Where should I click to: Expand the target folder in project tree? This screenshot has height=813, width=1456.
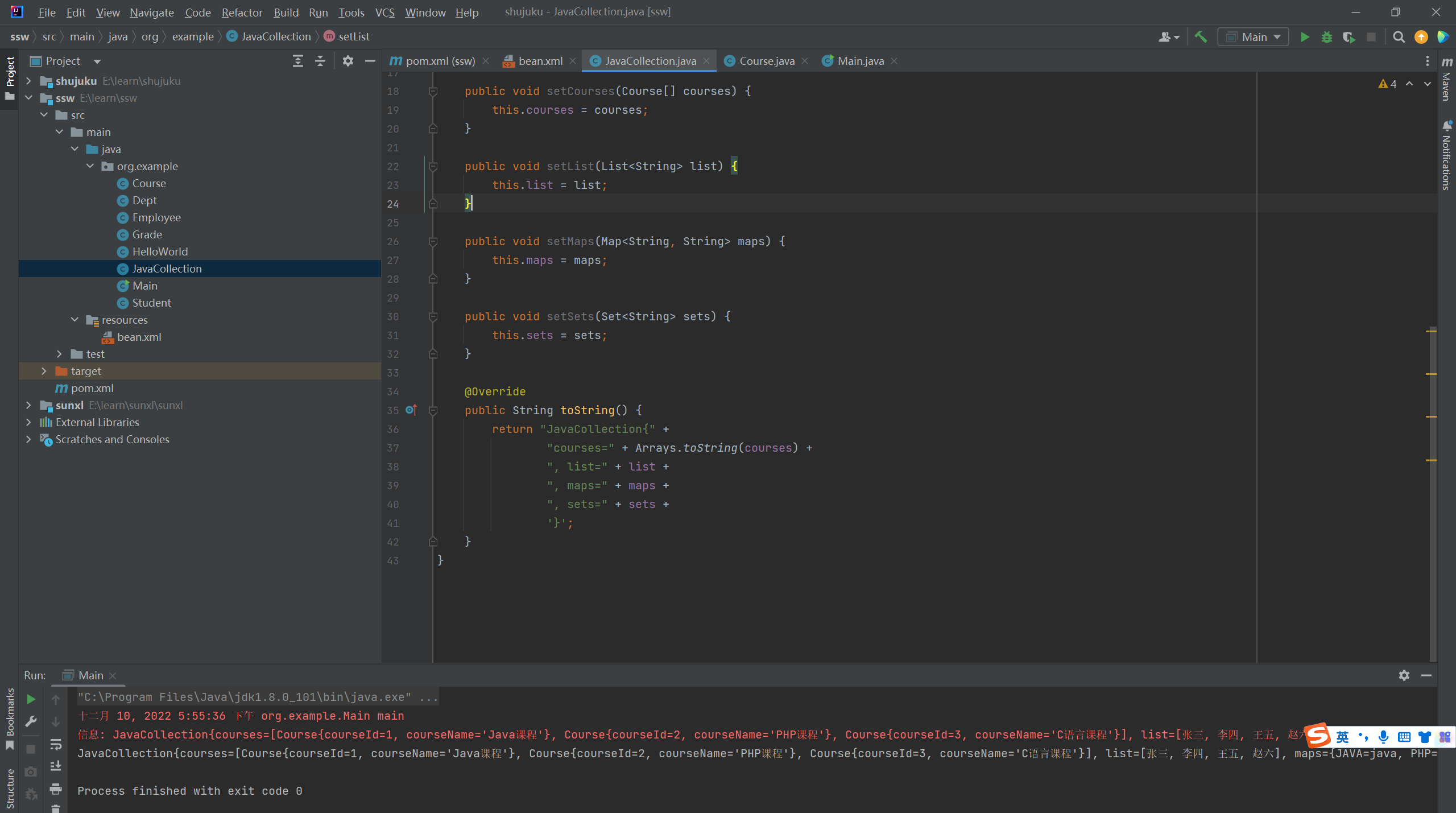[44, 371]
